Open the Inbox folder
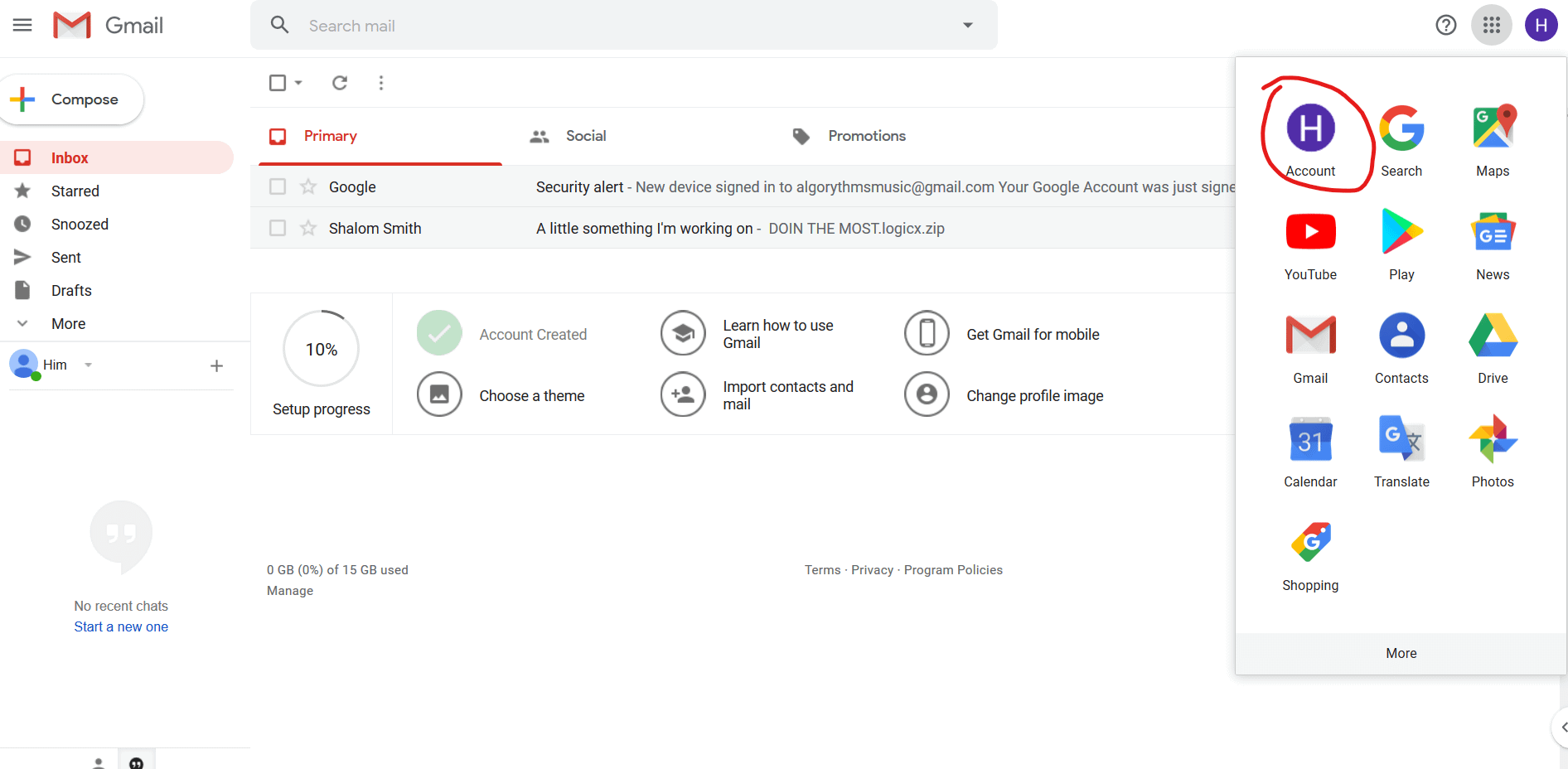Viewport: 1568px width, 769px height. tap(117, 157)
